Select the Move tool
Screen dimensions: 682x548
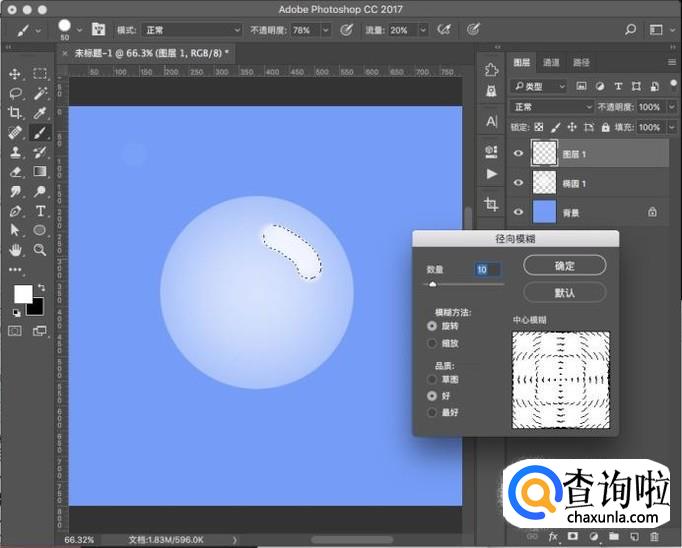(x=15, y=74)
